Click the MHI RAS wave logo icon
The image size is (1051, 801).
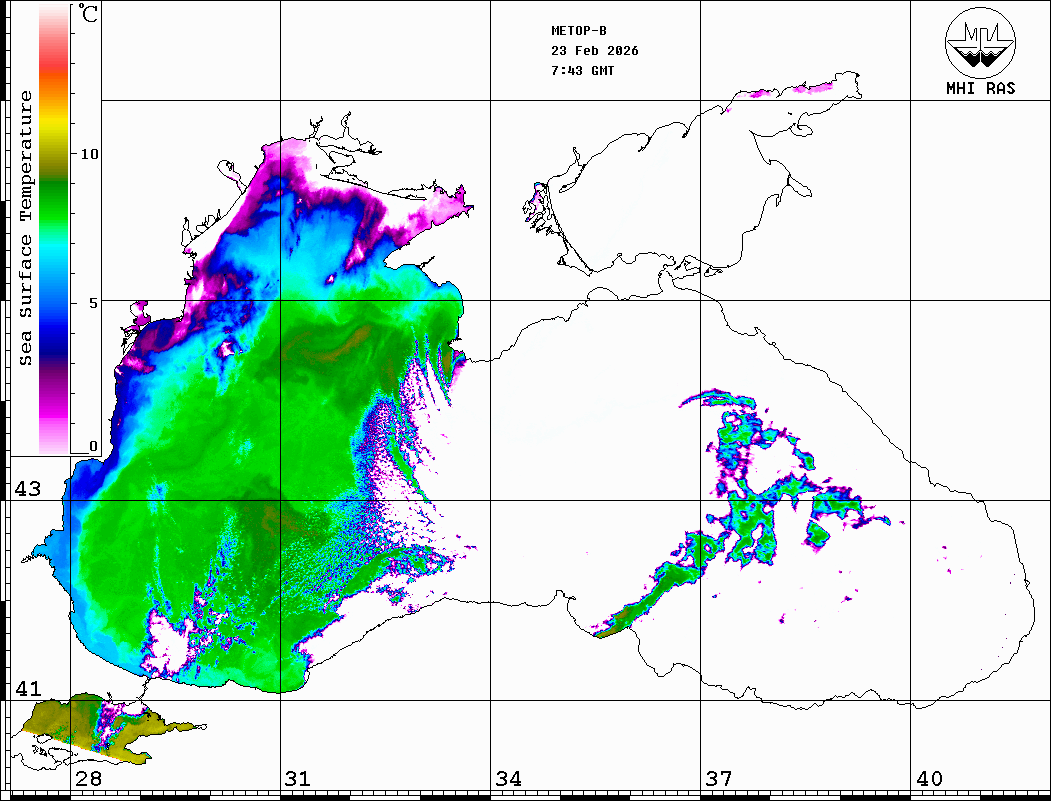point(980,42)
